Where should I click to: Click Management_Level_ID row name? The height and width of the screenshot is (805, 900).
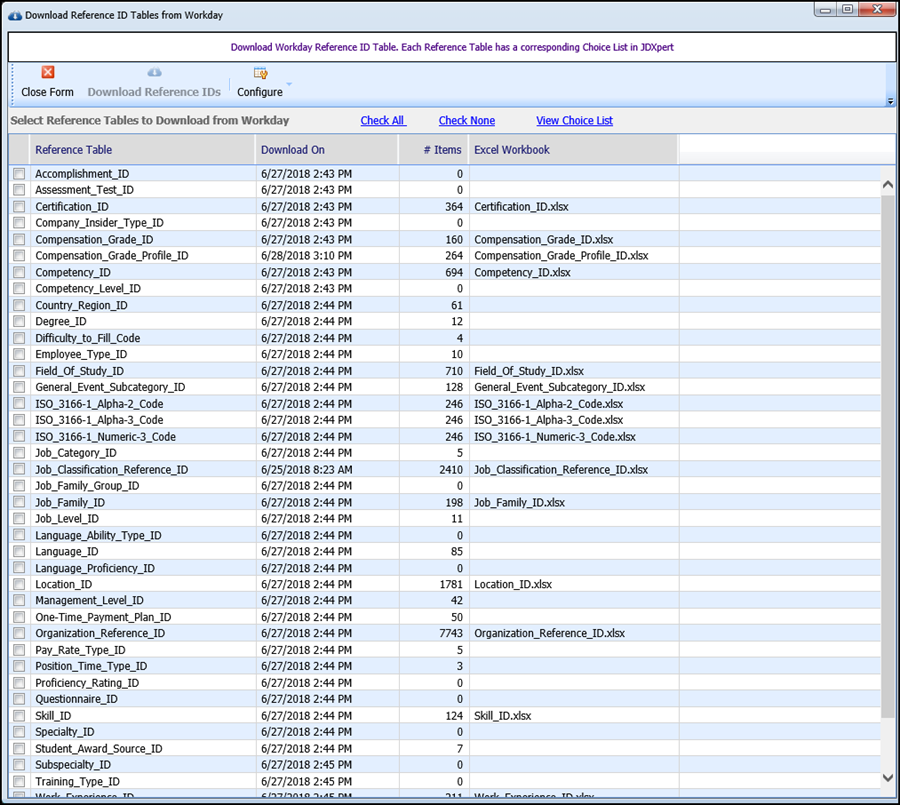point(90,600)
